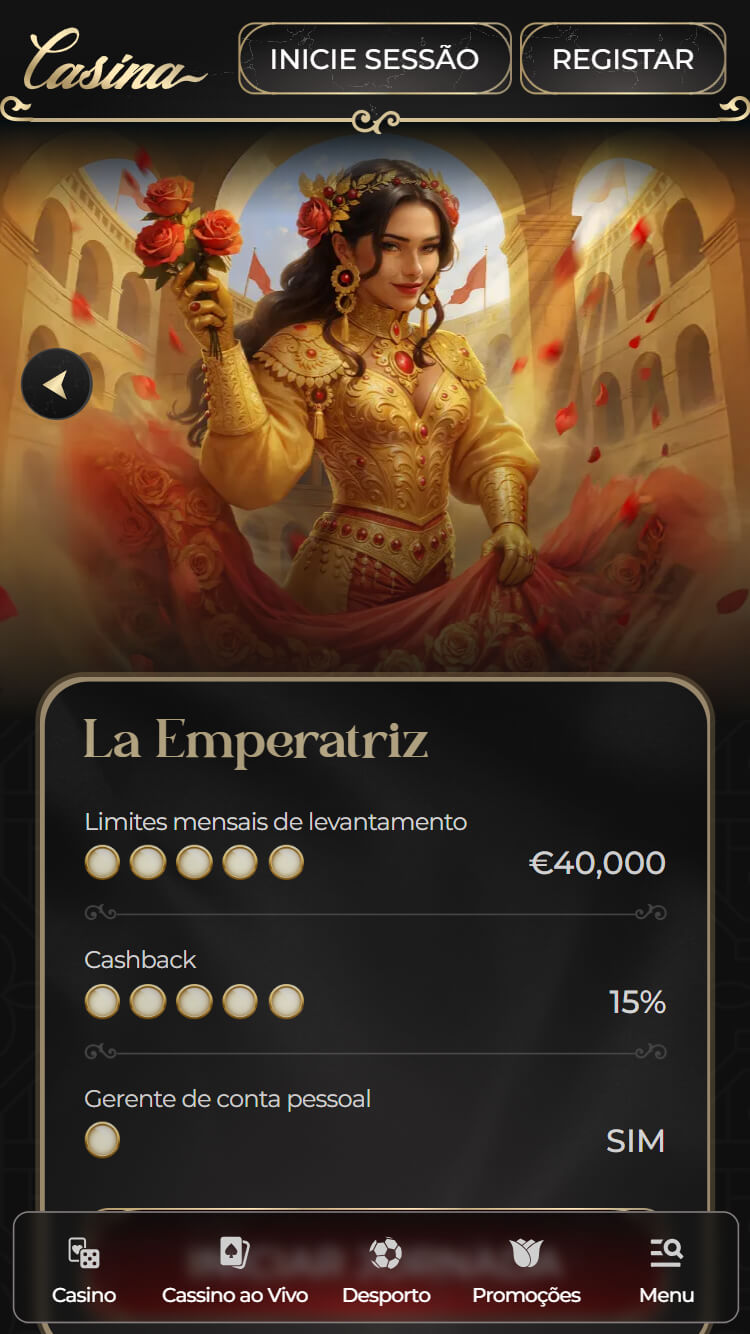Select the Desporto tab label

pos(386,1295)
